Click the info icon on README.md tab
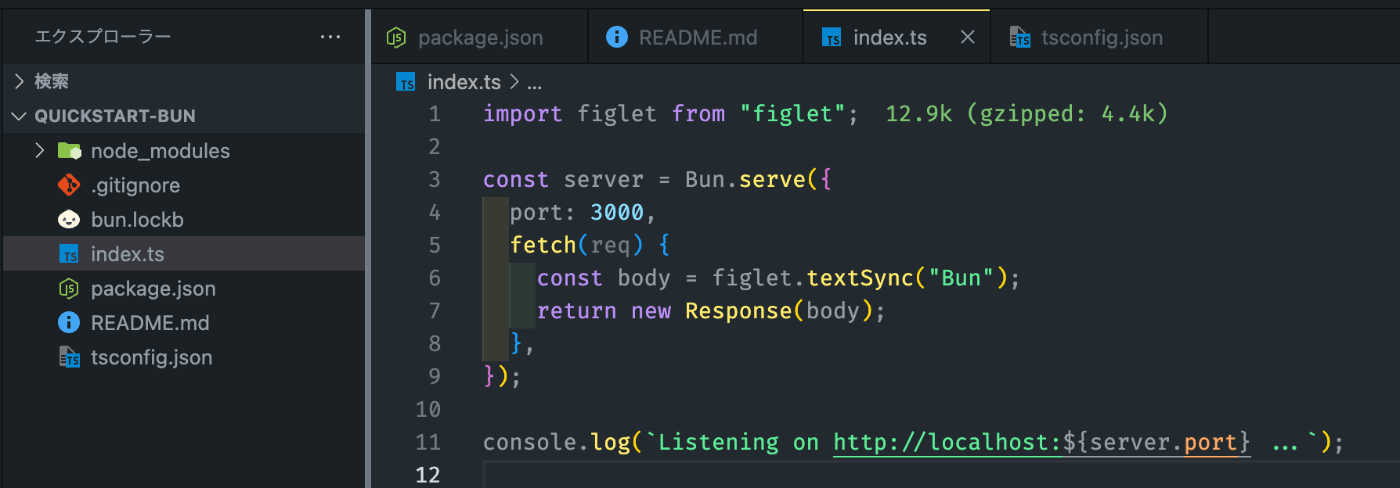This screenshot has height=488, width=1400. pyautogui.click(x=617, y=38)
